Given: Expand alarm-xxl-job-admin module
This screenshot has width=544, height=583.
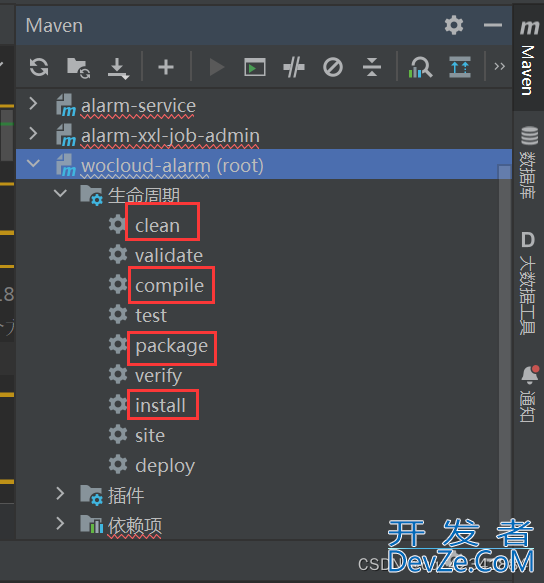Looking at the screenshot, I should tap(33, 133).
